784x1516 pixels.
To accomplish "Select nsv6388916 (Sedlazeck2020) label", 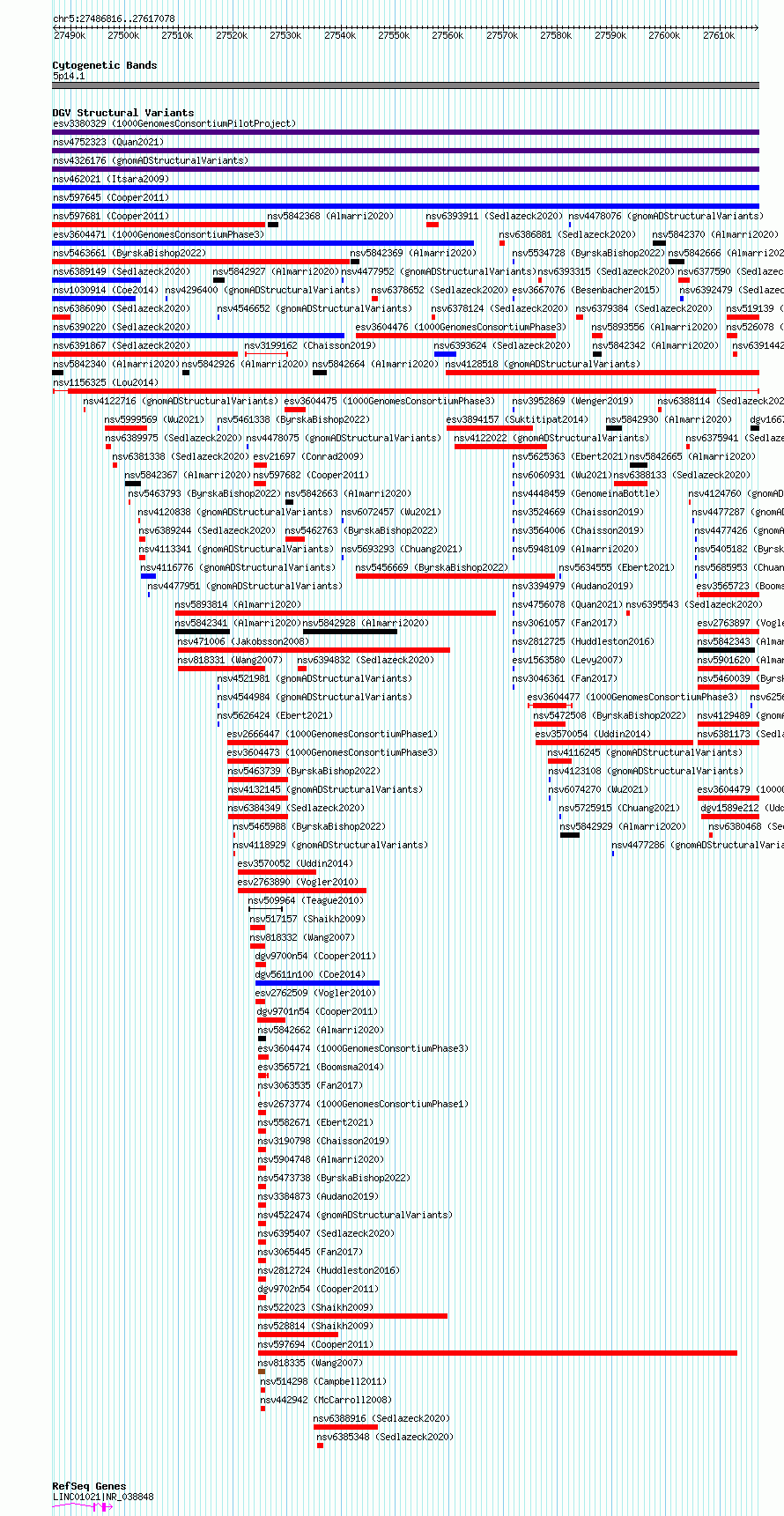I will (x=382, y=1418).
